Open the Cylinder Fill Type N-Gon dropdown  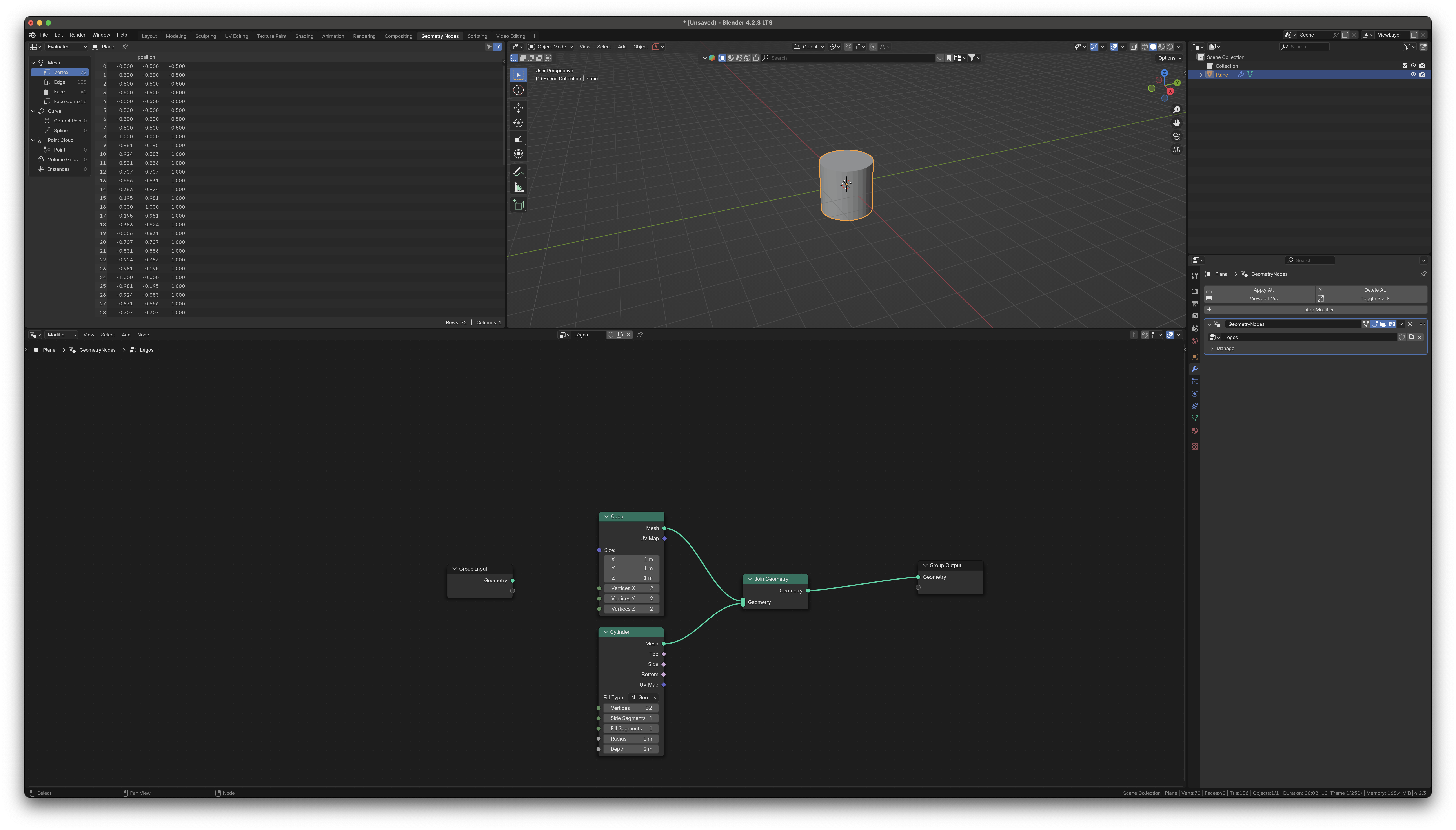coord(644,698)
